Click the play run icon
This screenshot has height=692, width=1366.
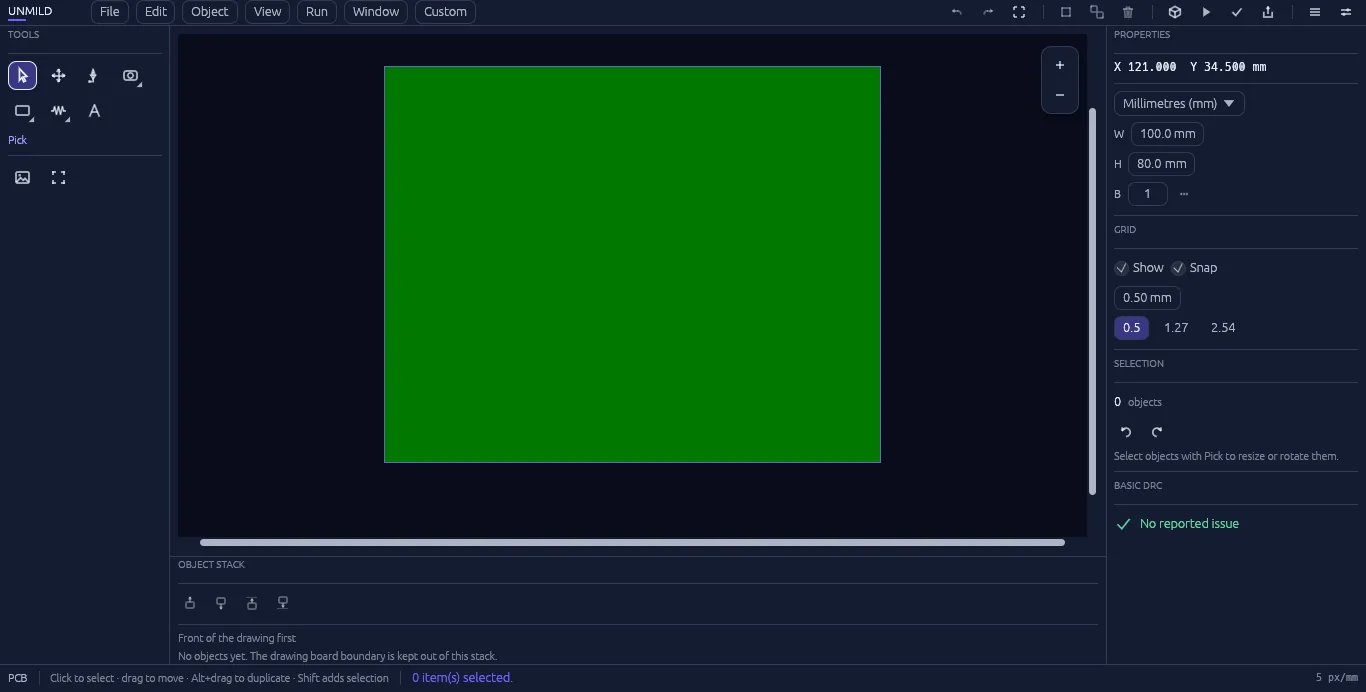coord(1206,12)
